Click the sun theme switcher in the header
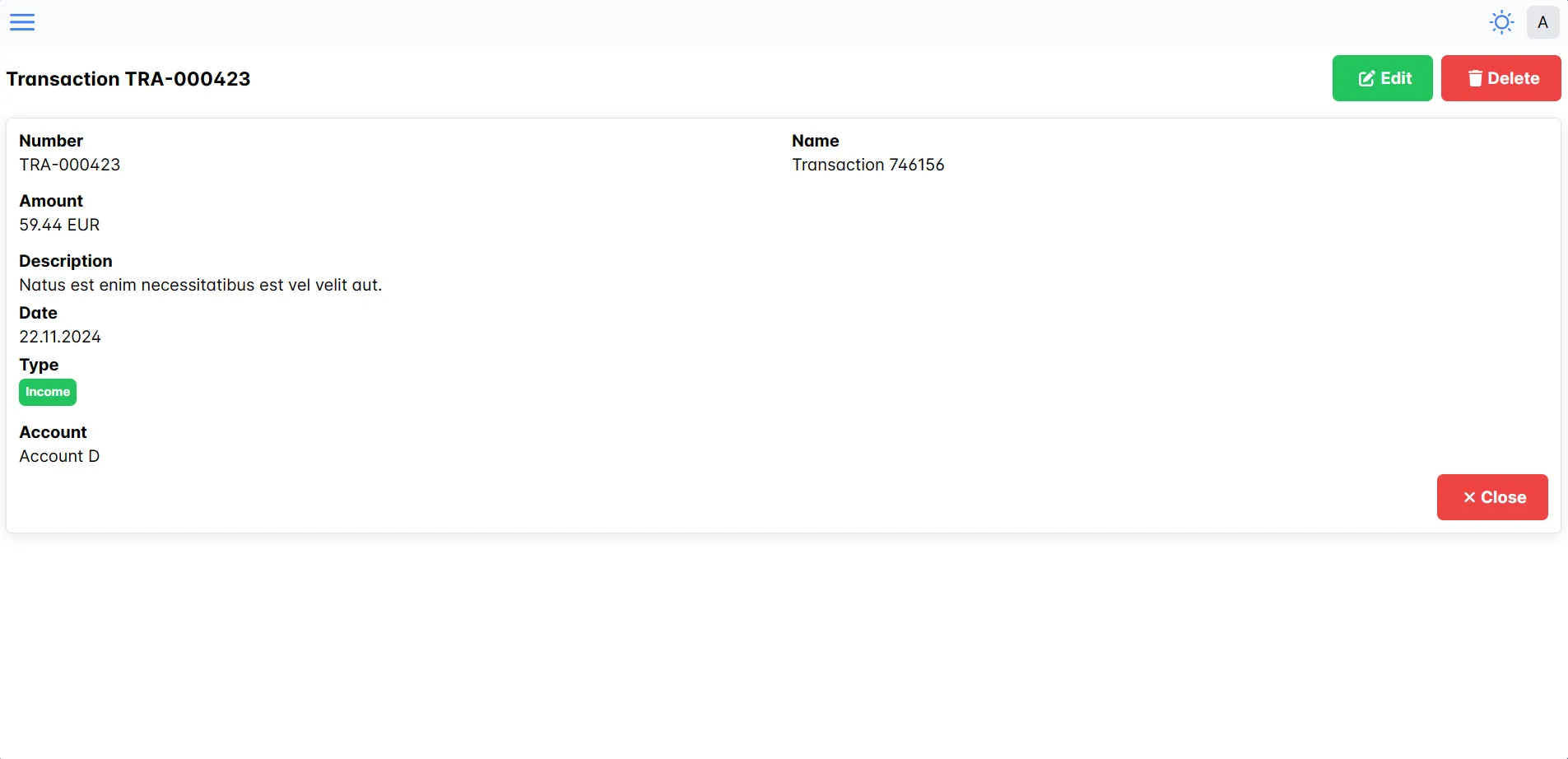1568x759 pixels. (1500, 21)
